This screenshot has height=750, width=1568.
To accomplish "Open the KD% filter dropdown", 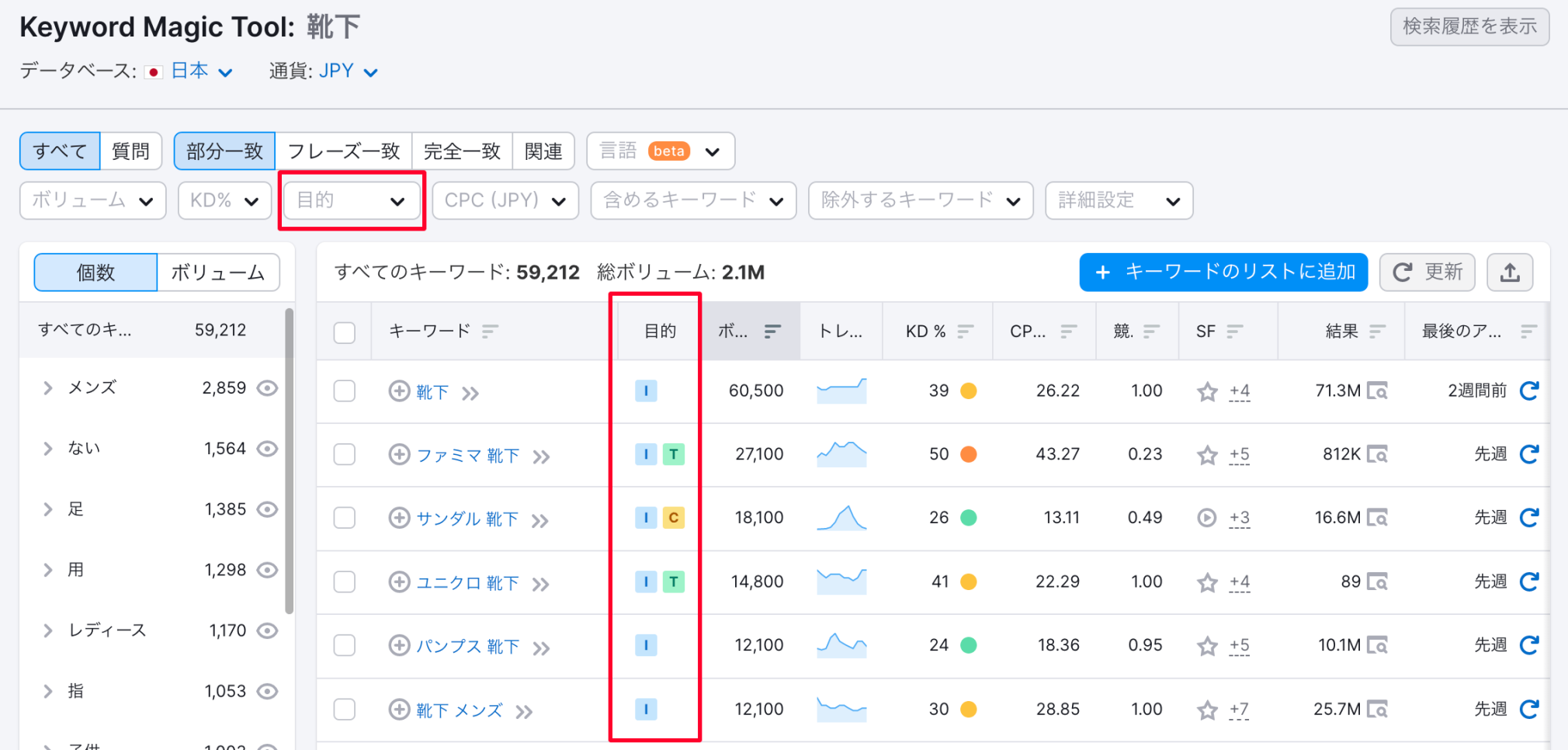I will tap(224, 200).
